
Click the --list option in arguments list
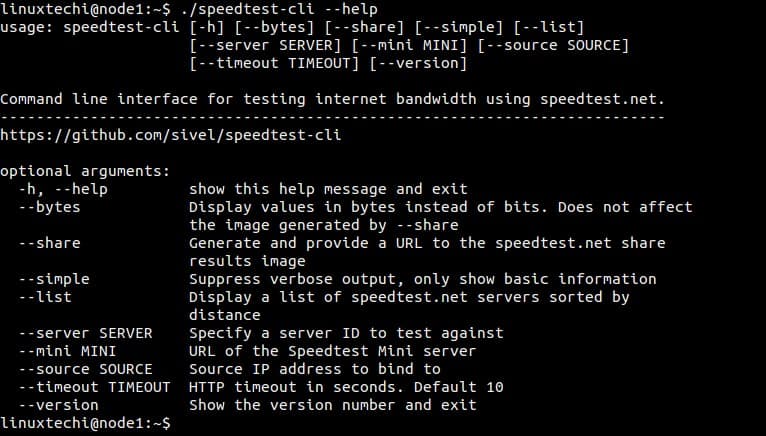[x=45, y=297]
